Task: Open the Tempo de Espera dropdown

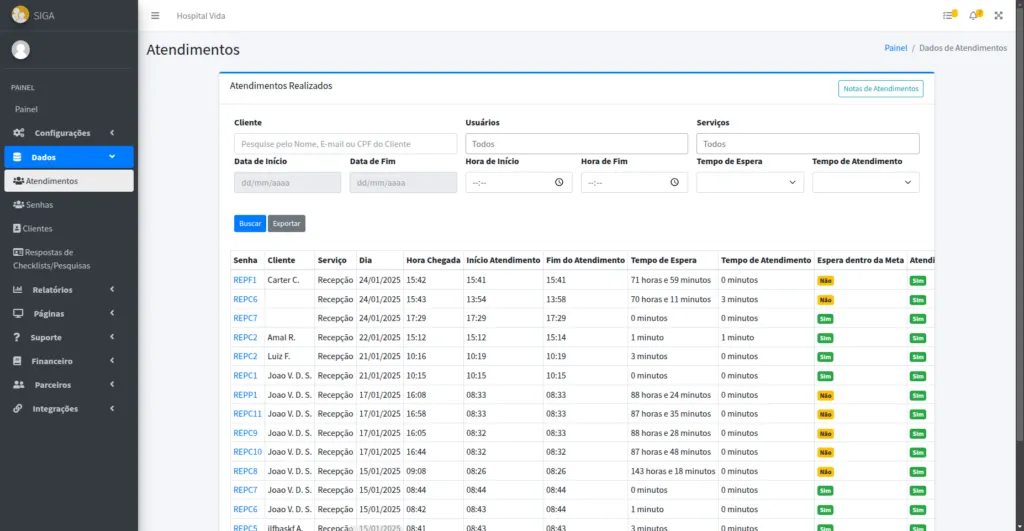Action: pyautogui.click(x=750, y=182)
